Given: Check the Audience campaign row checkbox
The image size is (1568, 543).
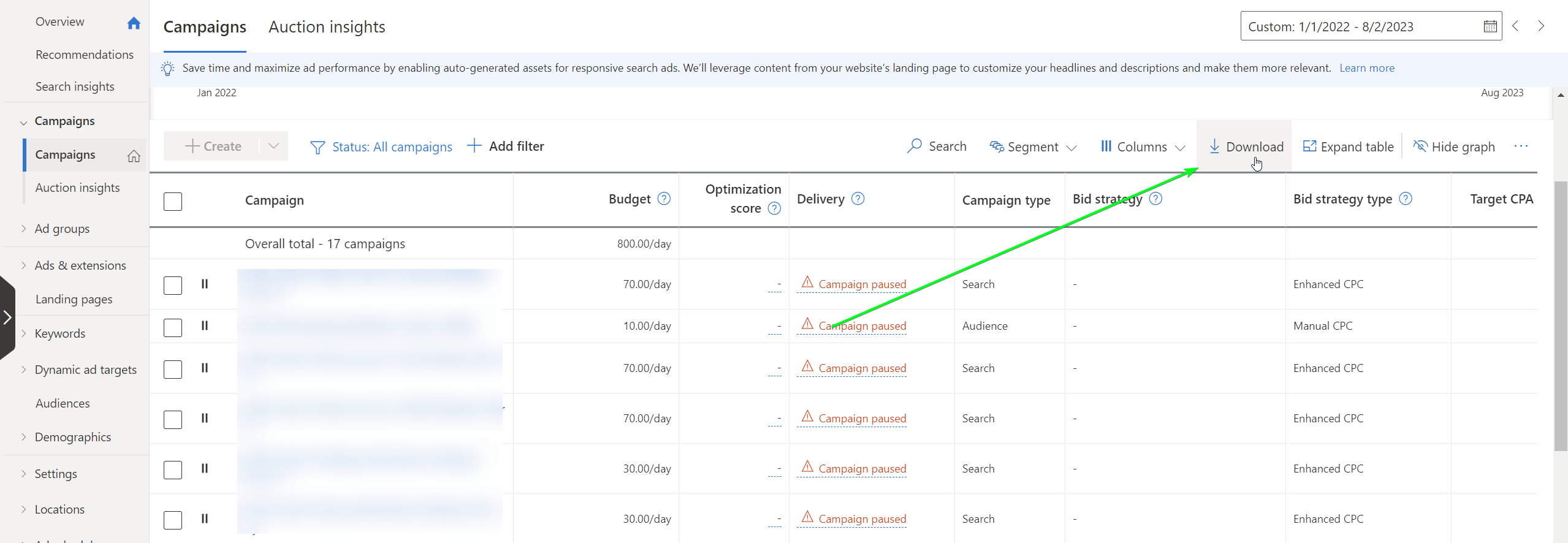Looking at the screenshot, I should tap(173, 327).
